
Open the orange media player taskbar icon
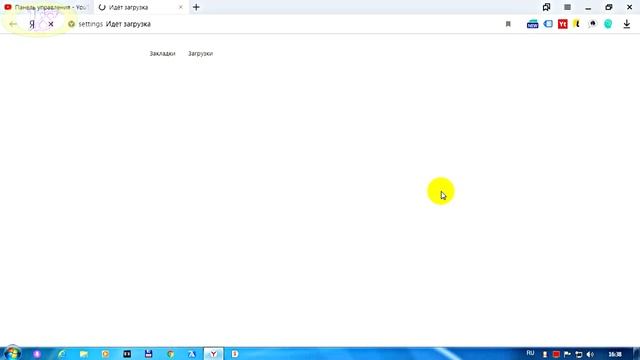point(105,354)
